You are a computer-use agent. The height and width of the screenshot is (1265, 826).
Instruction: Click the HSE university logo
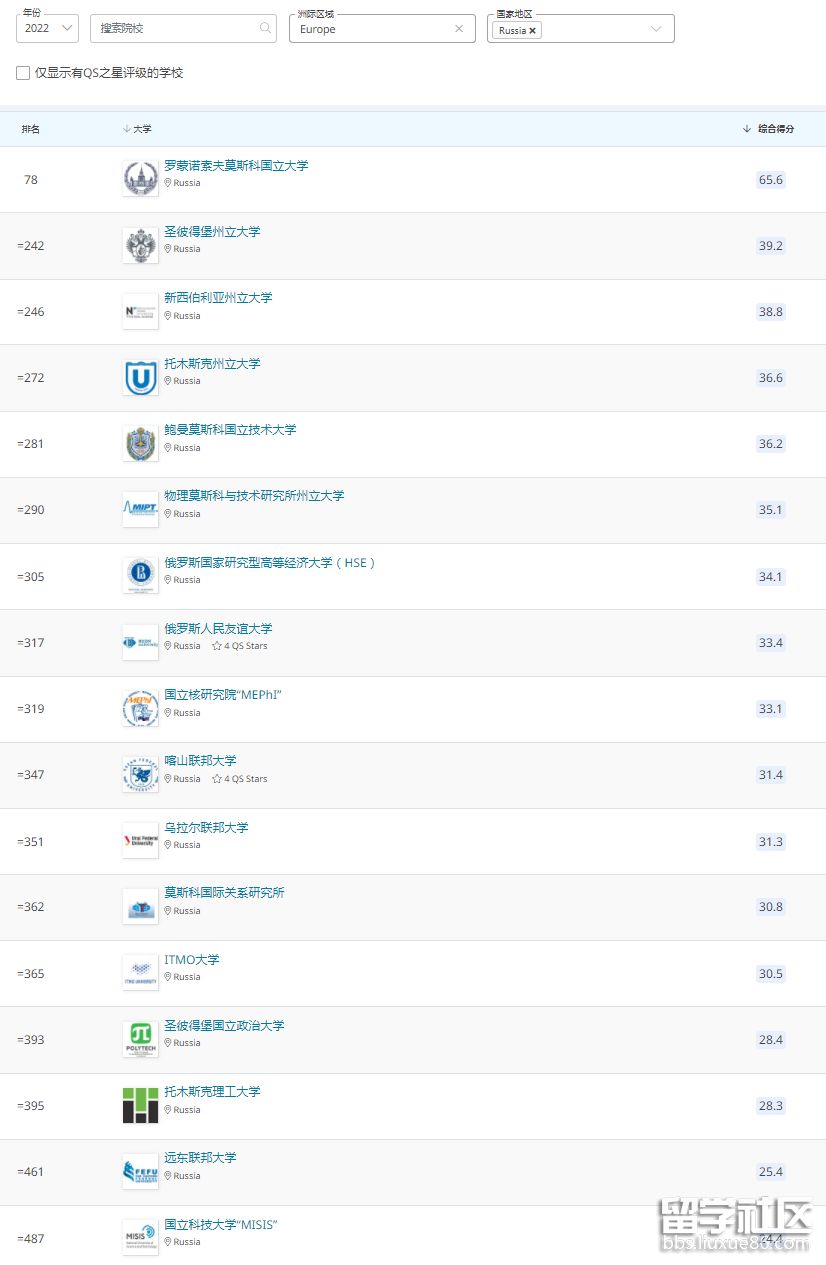click(140, 575)
